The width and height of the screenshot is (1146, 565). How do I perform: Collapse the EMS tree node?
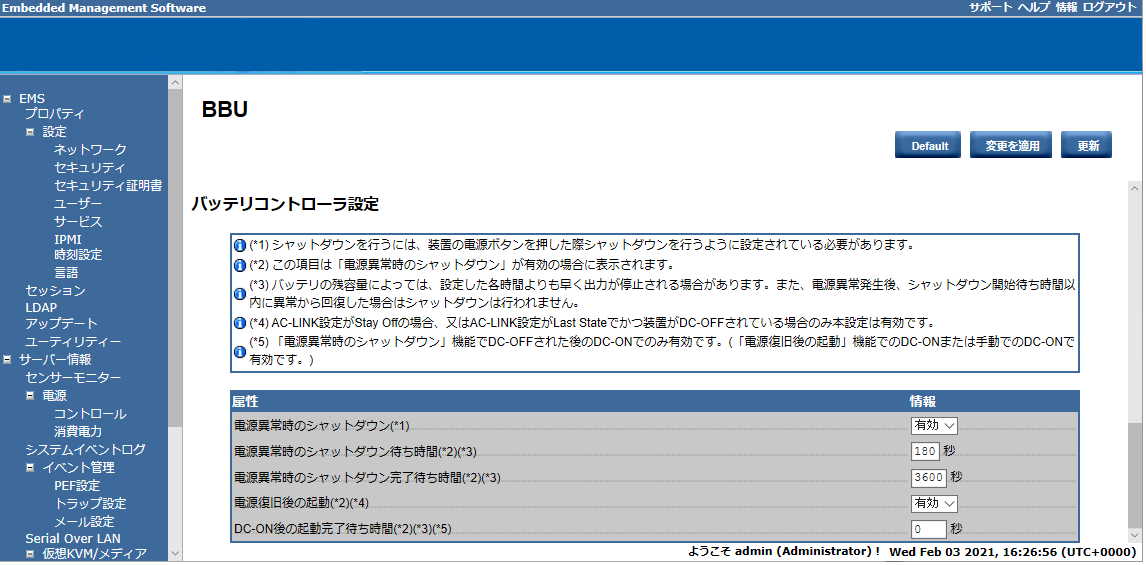pyautogui.click(x=9, y=99)
